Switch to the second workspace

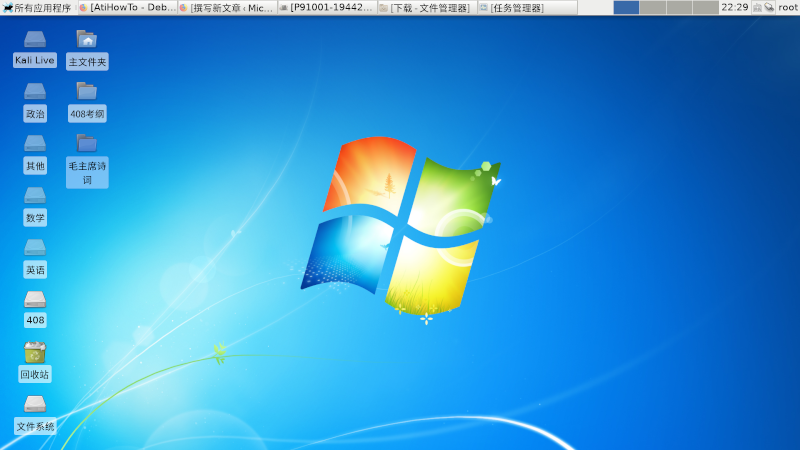653,7
